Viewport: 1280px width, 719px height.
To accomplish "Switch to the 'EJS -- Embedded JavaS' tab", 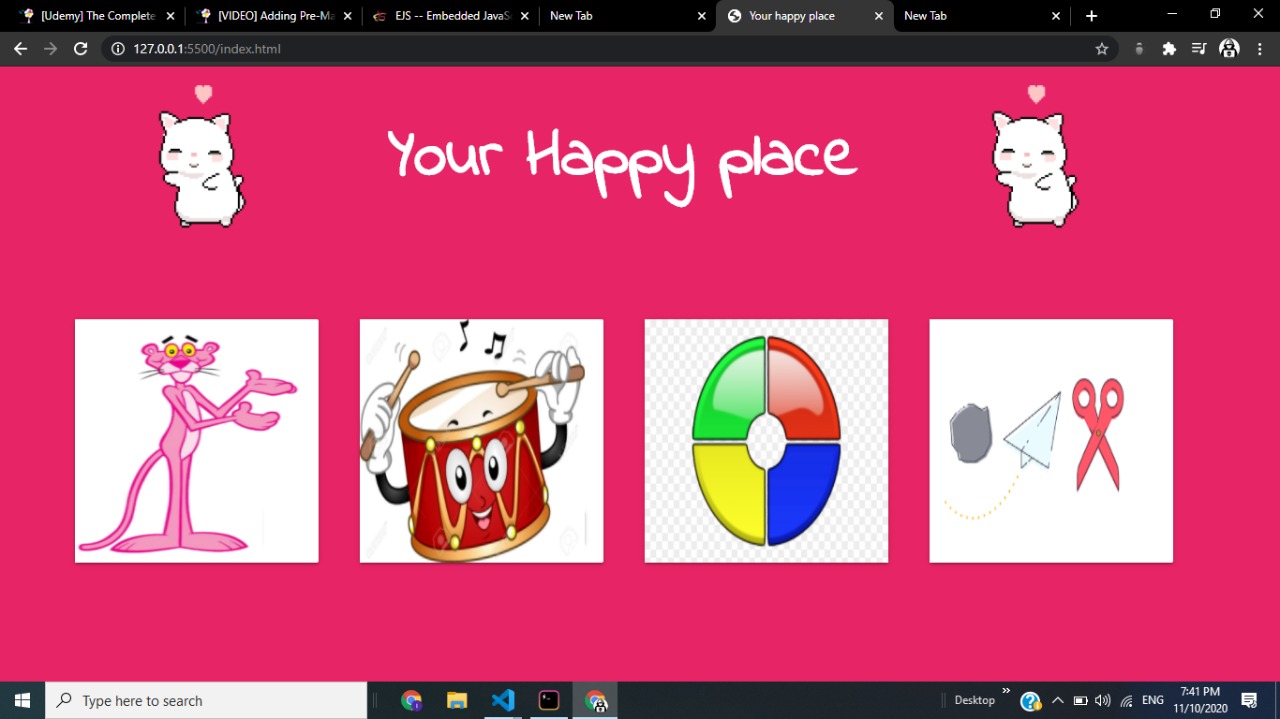I will coord(451,16).
